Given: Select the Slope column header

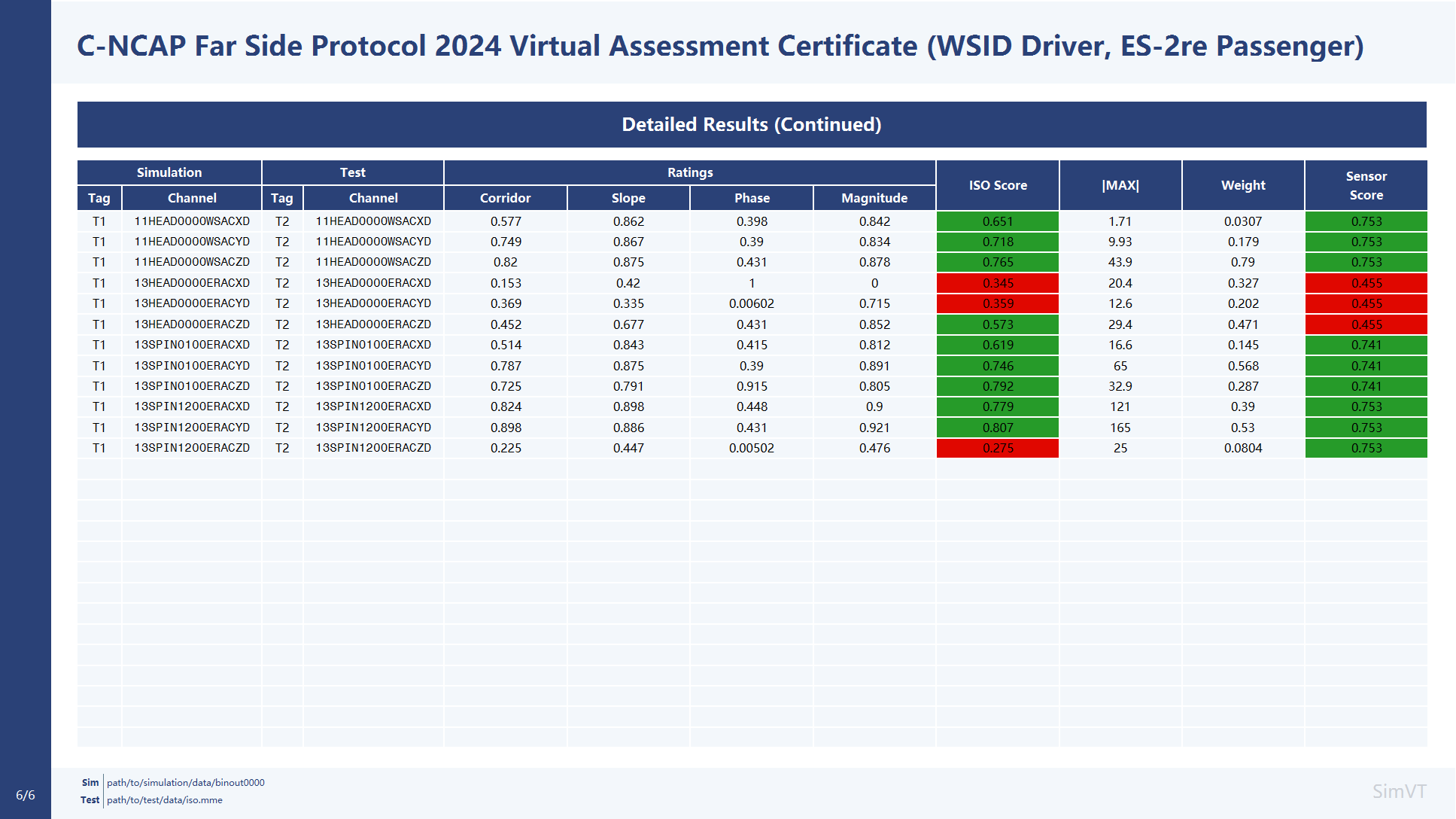Looking at the screenshot, I should click(628, 198).
